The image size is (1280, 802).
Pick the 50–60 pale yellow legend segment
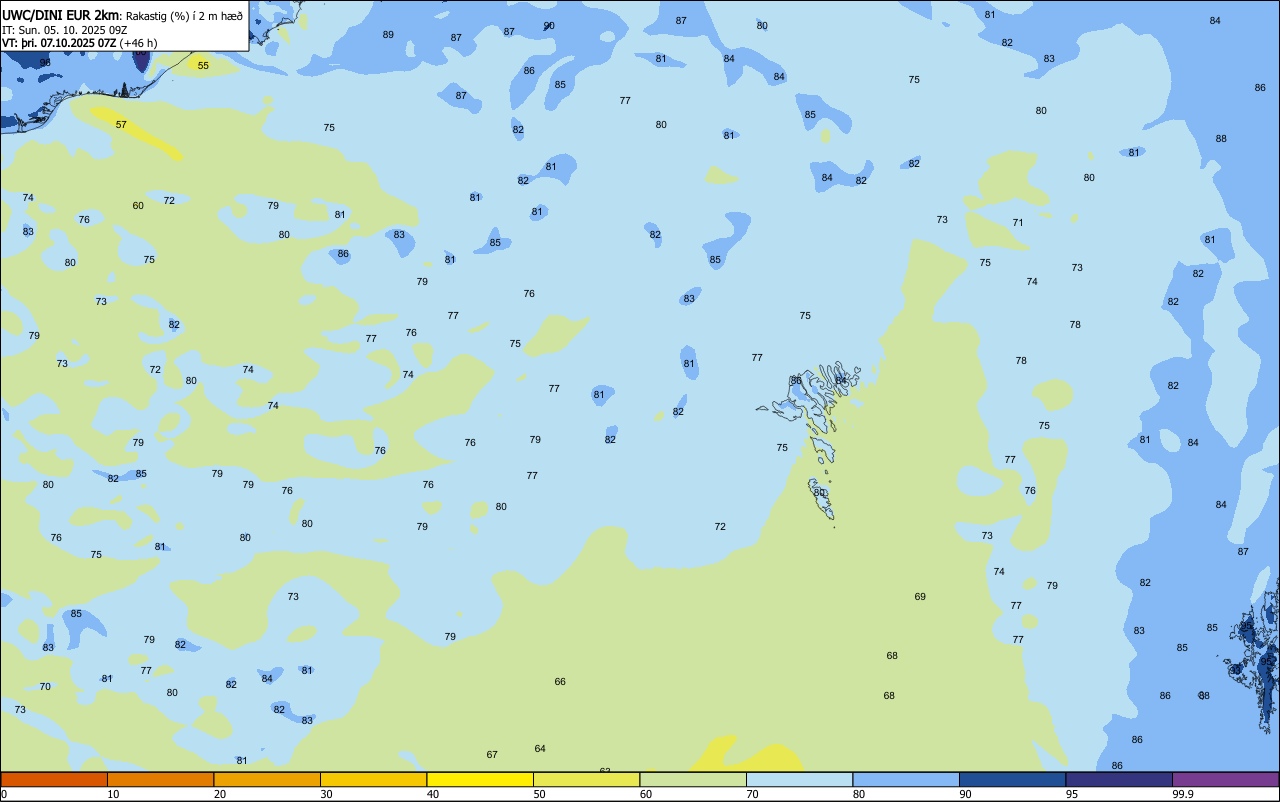coord(586,779)
